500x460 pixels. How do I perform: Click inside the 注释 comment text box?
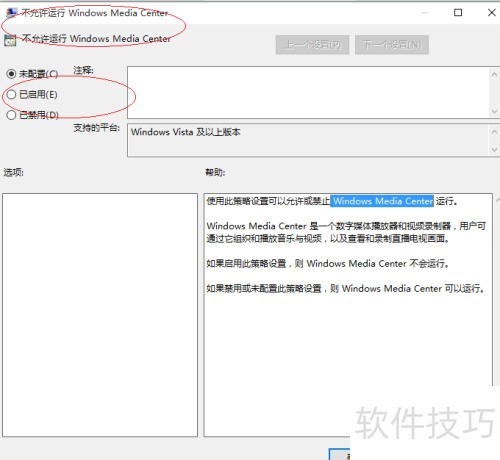coord(308,92)
